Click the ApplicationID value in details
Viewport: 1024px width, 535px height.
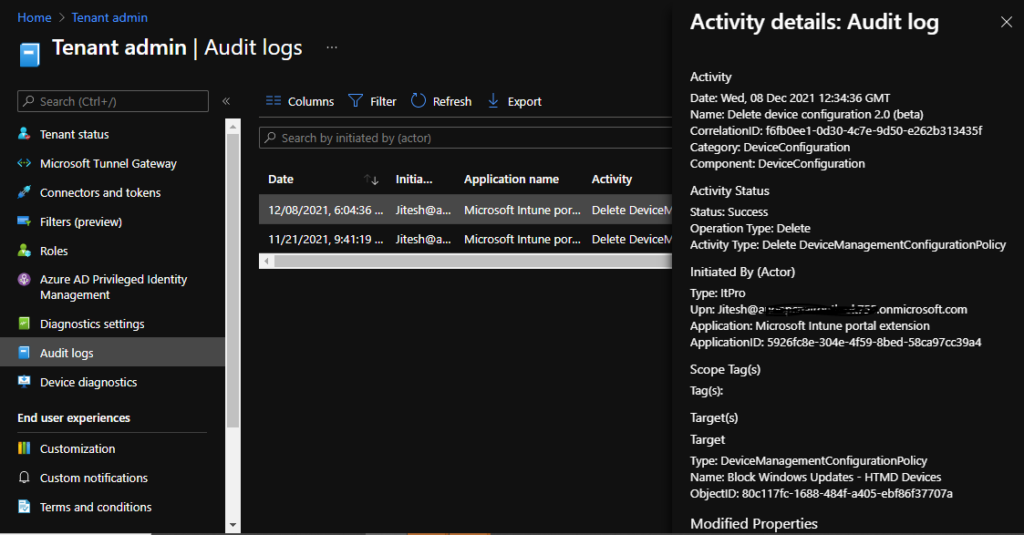pyautogui.click(x=874, y=342)
